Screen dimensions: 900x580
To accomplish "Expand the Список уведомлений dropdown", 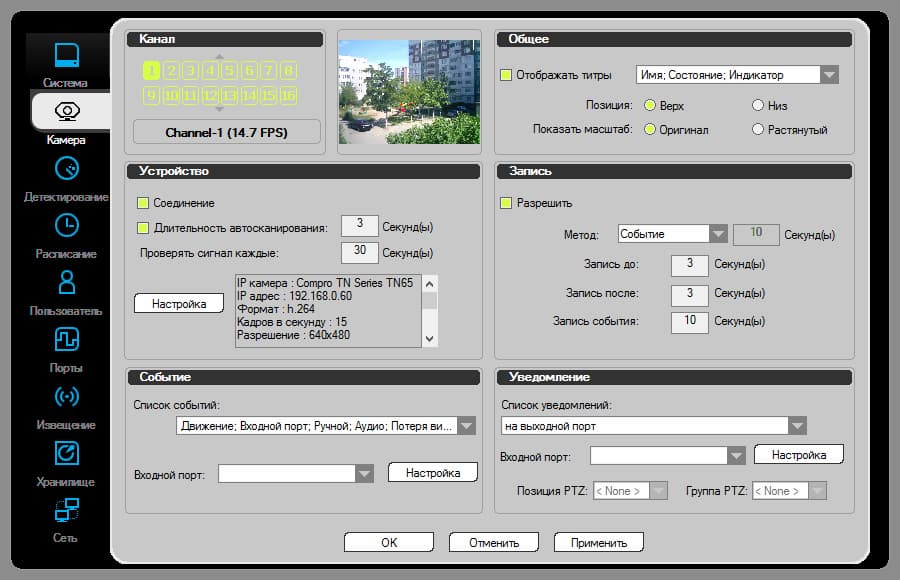I will [x=797, y=426].
